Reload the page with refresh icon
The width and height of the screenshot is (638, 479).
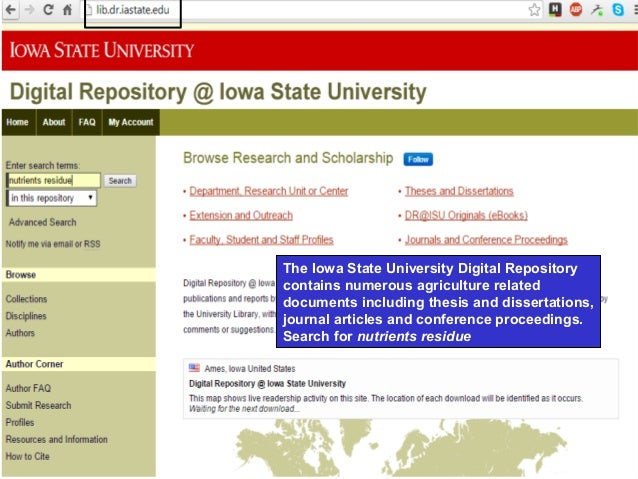[48, 9]
